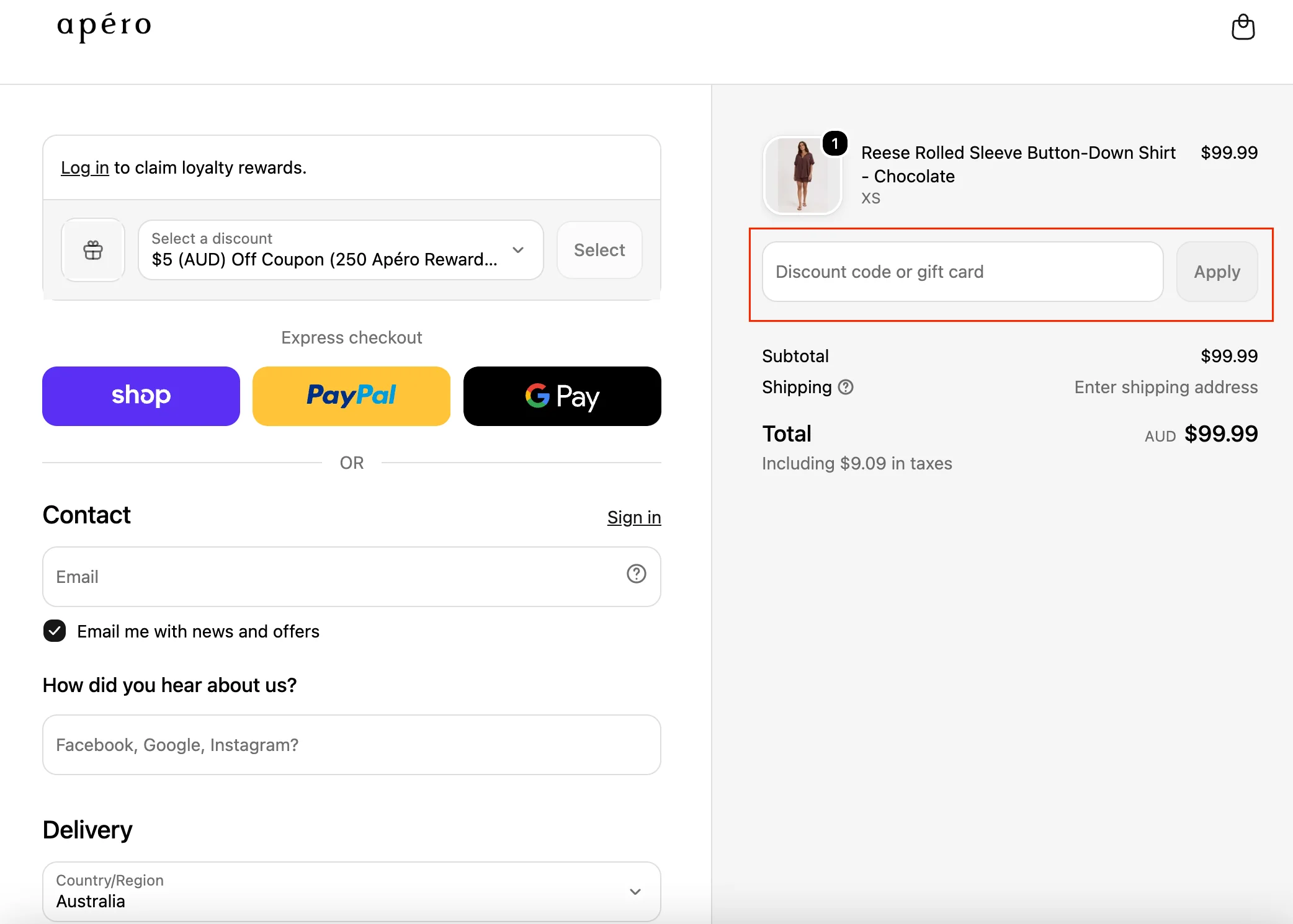The width and height of the screenshot is (1293, 924).
Task: Click the apéro logo
Action: (x=104, y=27)
